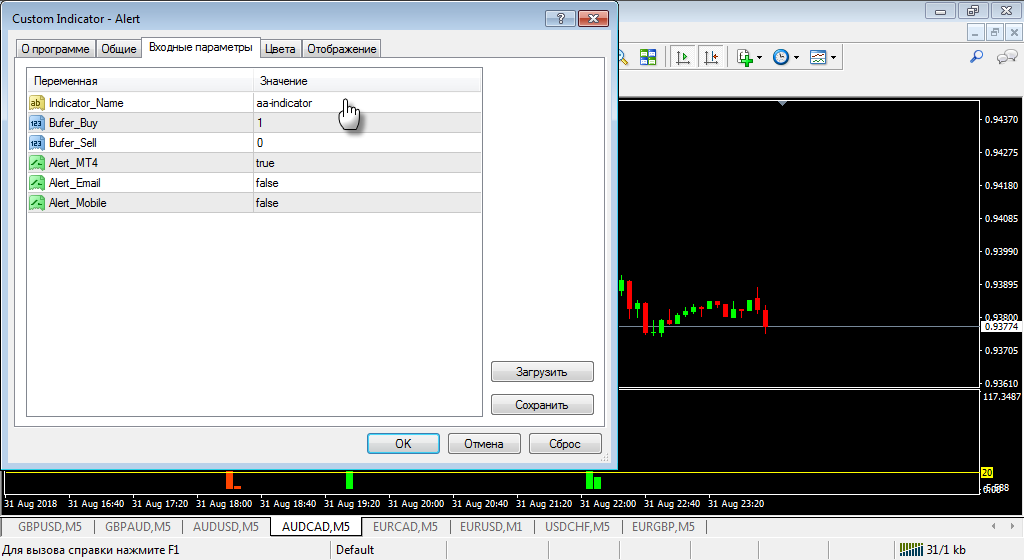Click the chart templates icon
The image size is (1024, 560).
click(818, 57)
